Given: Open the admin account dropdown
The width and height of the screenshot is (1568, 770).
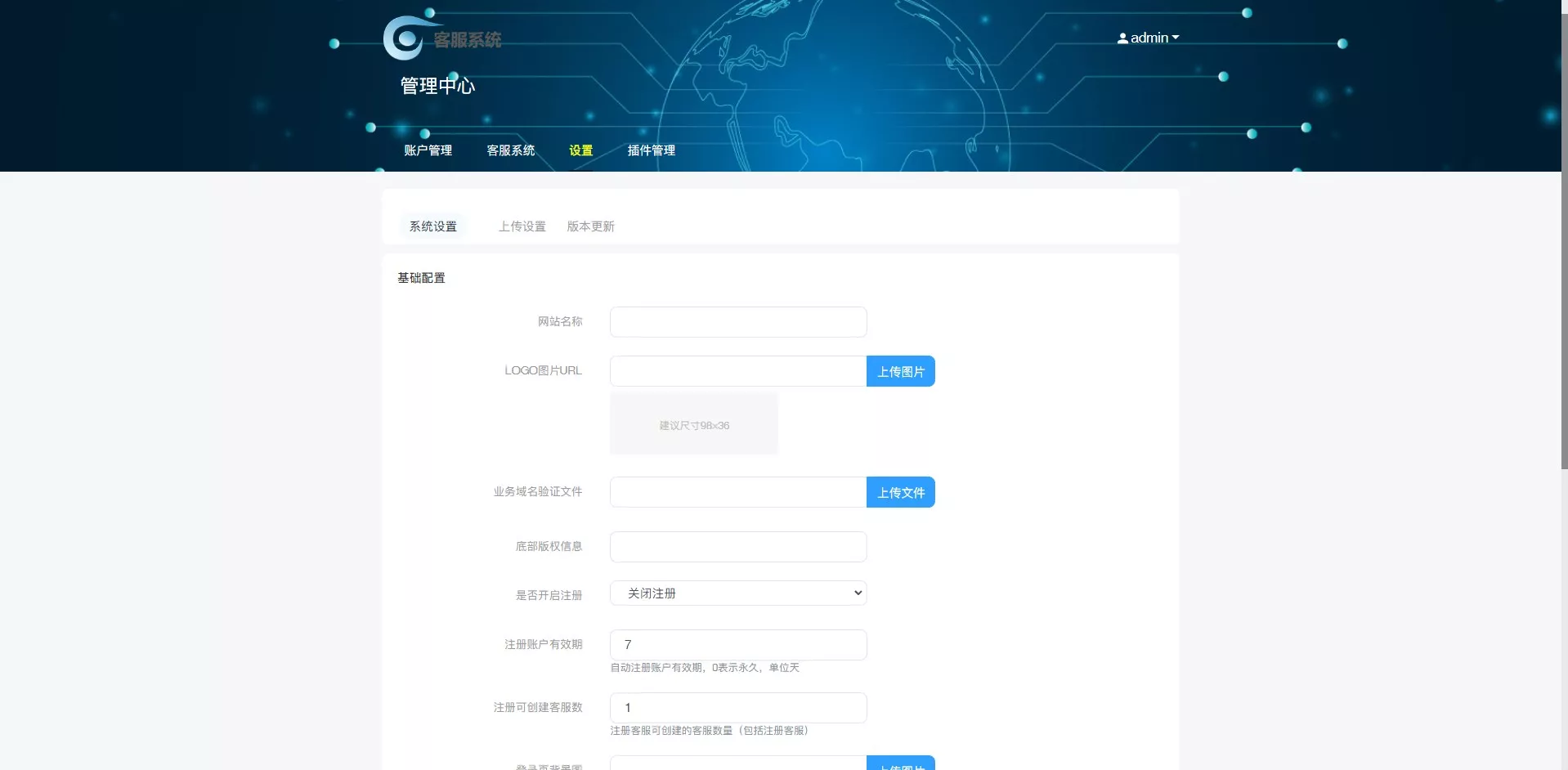Looking at the screenshot, I should (x=1149, y=38).
